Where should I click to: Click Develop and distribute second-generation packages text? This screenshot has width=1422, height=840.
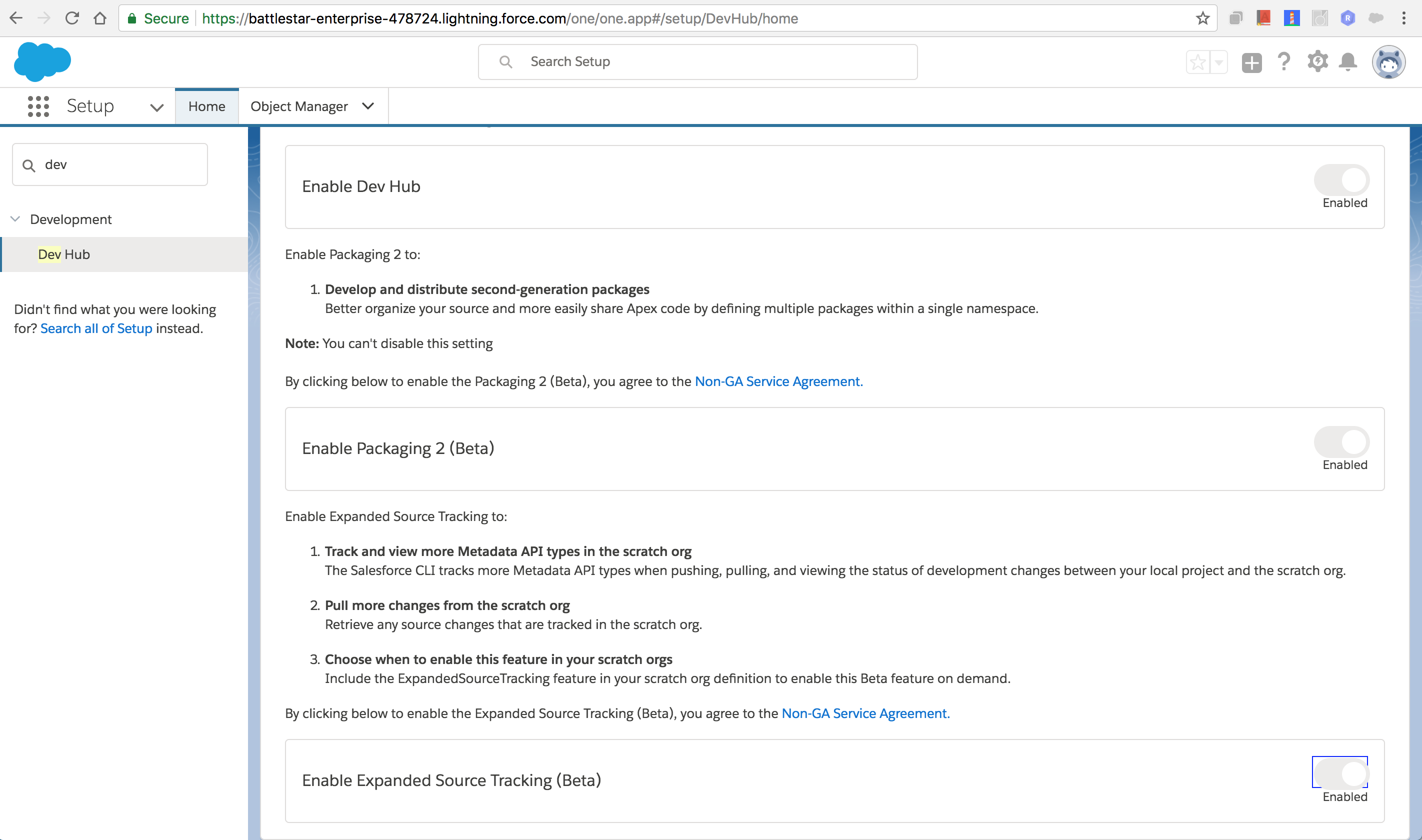click(x=486, y=289)
